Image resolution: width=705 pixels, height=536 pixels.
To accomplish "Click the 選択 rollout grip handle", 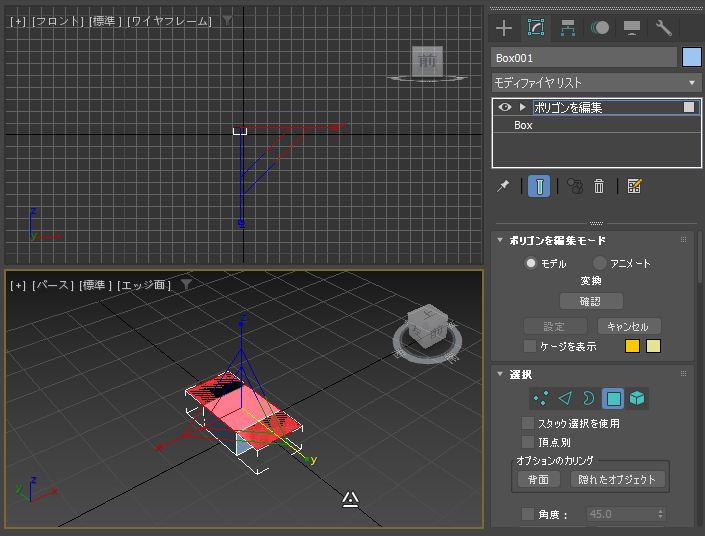I will pos(683,374).
